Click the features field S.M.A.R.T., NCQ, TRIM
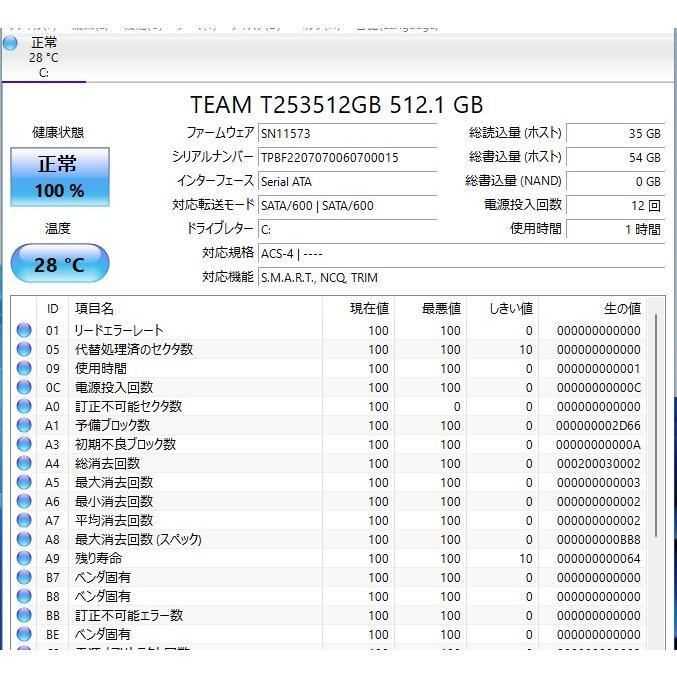The image size is (677, 677). click(x=461, y=278)
